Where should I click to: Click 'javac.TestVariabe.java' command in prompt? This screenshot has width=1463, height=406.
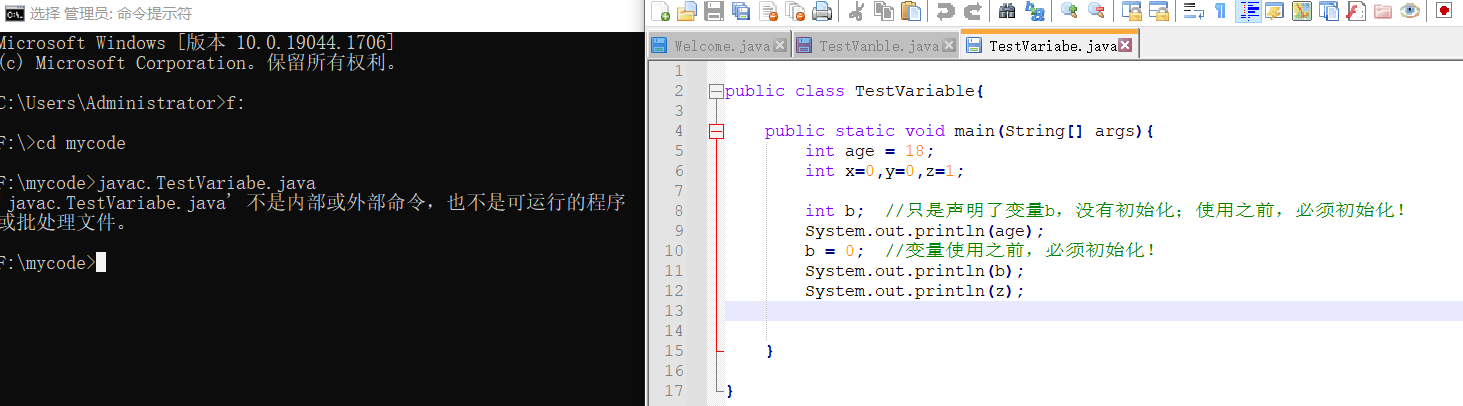click(x=207, y=184)
